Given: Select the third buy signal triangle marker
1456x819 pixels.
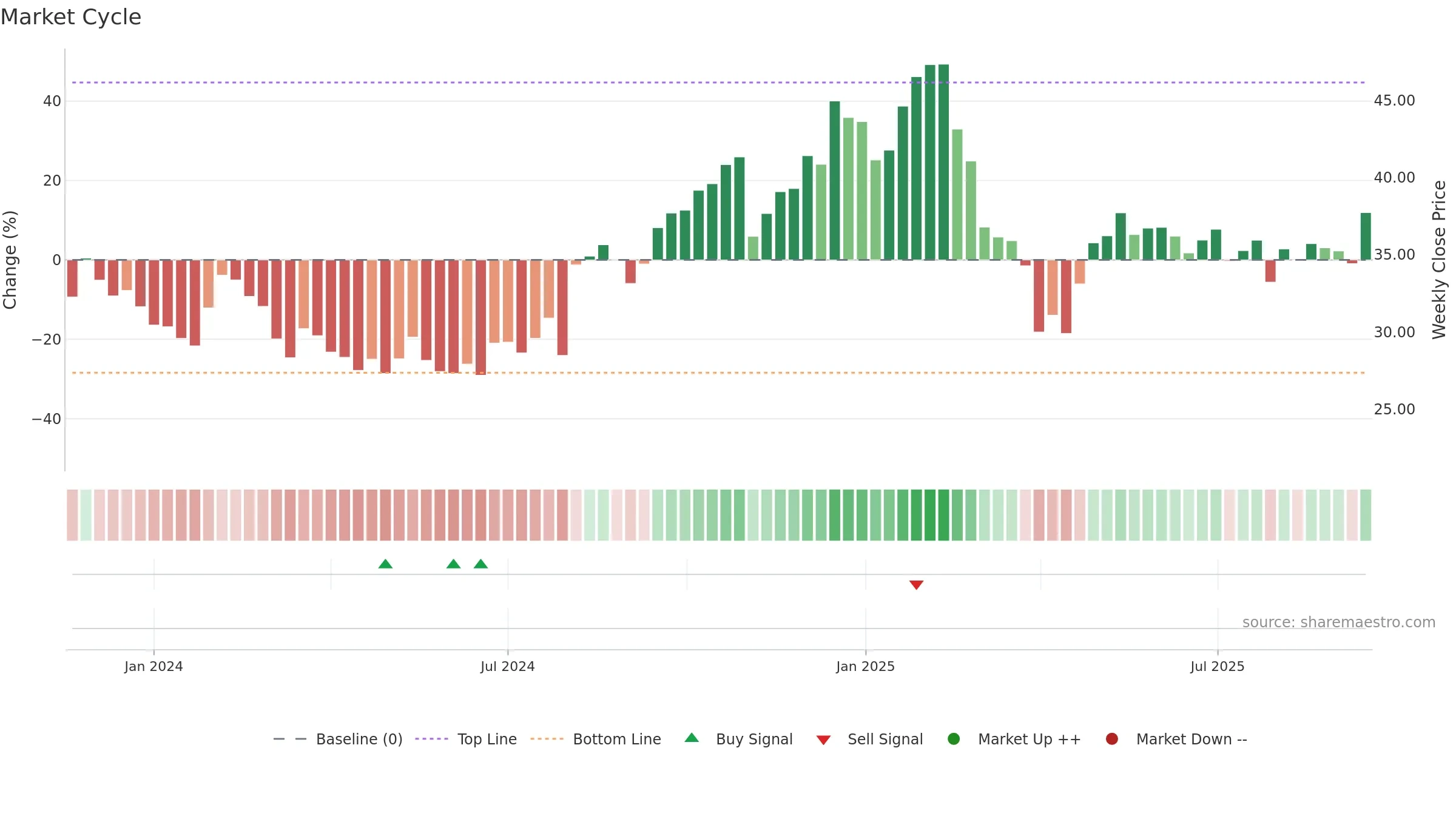Looking at the screenshot, I should [x=480, y=564].
